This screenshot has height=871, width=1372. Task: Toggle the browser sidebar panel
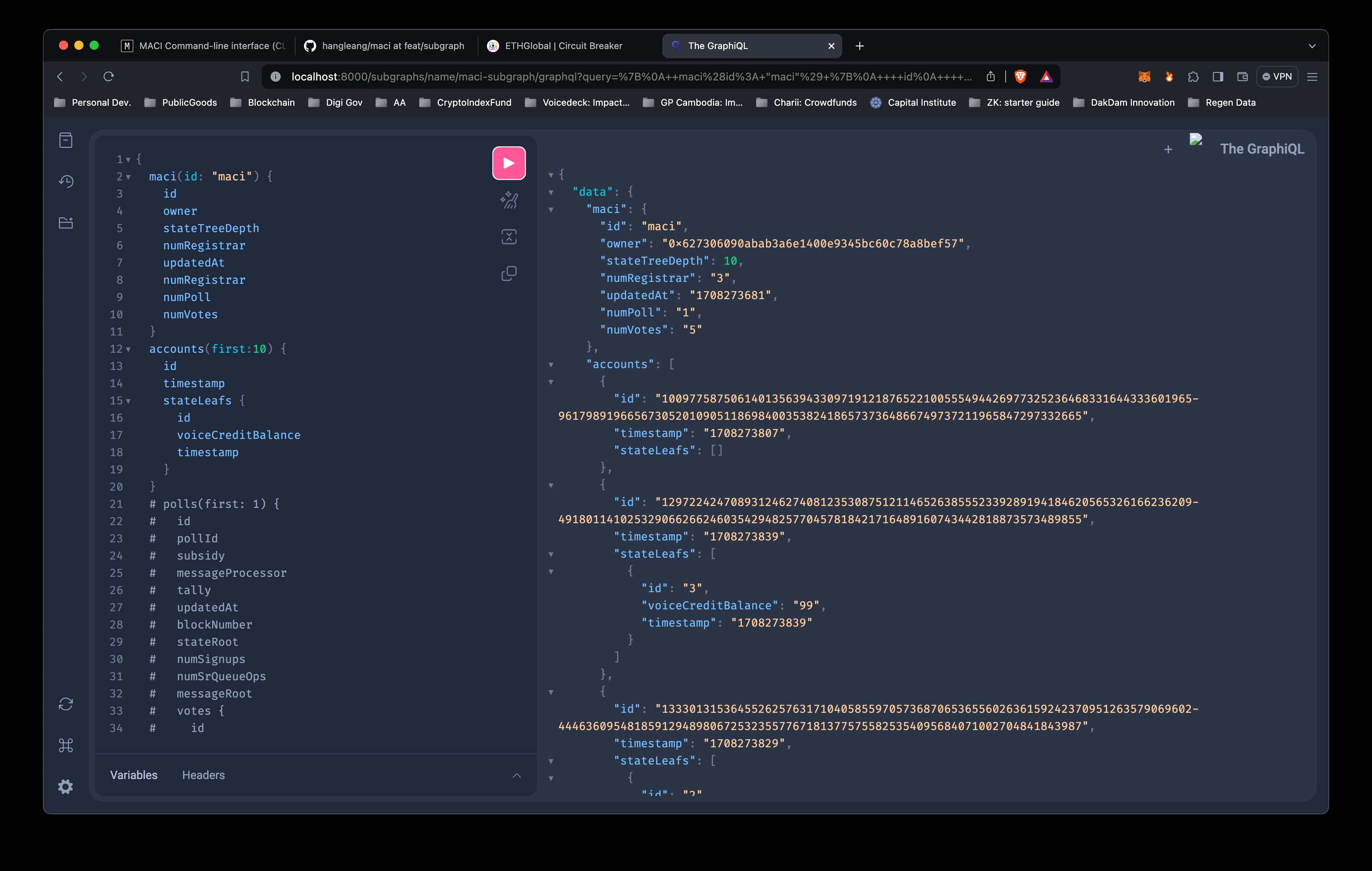(x=1218, y=76)
